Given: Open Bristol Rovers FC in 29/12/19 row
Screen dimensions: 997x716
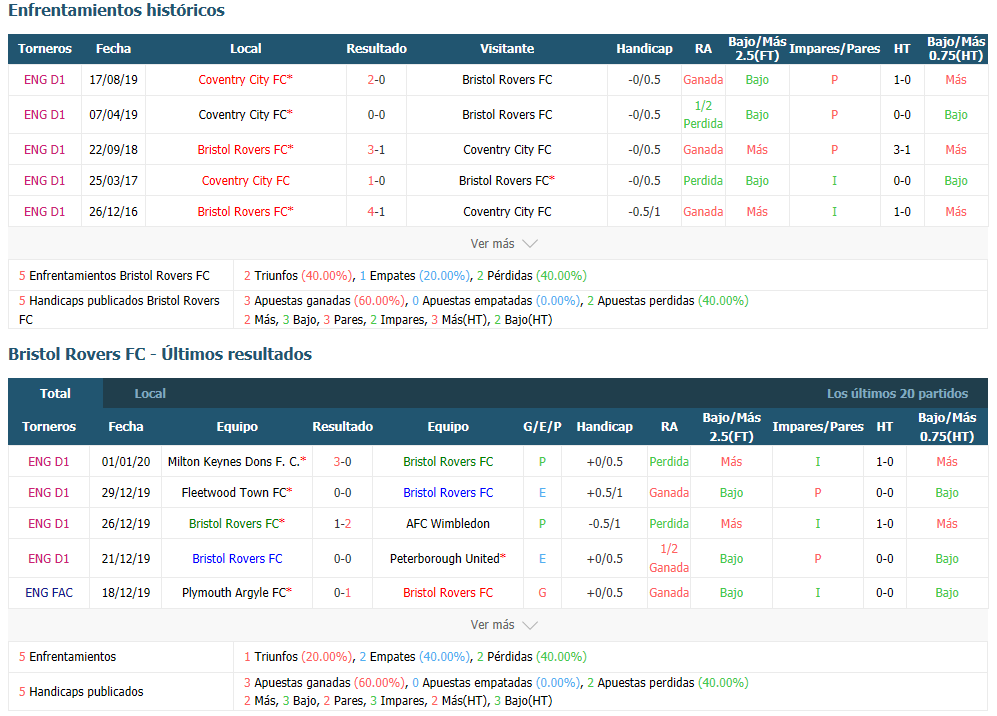Looking at the screenshot, I should 448,493.
